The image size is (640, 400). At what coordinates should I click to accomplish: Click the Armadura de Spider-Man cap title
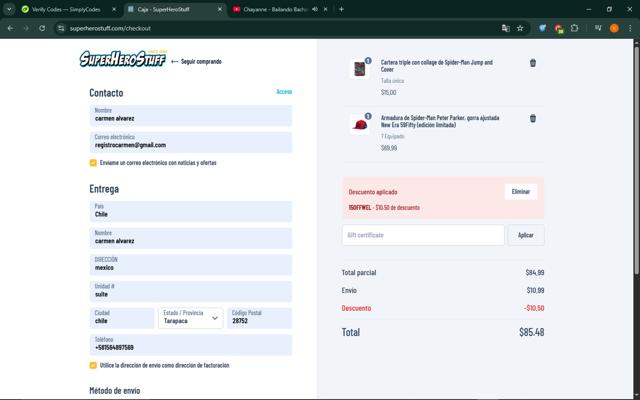coord(440,121)
